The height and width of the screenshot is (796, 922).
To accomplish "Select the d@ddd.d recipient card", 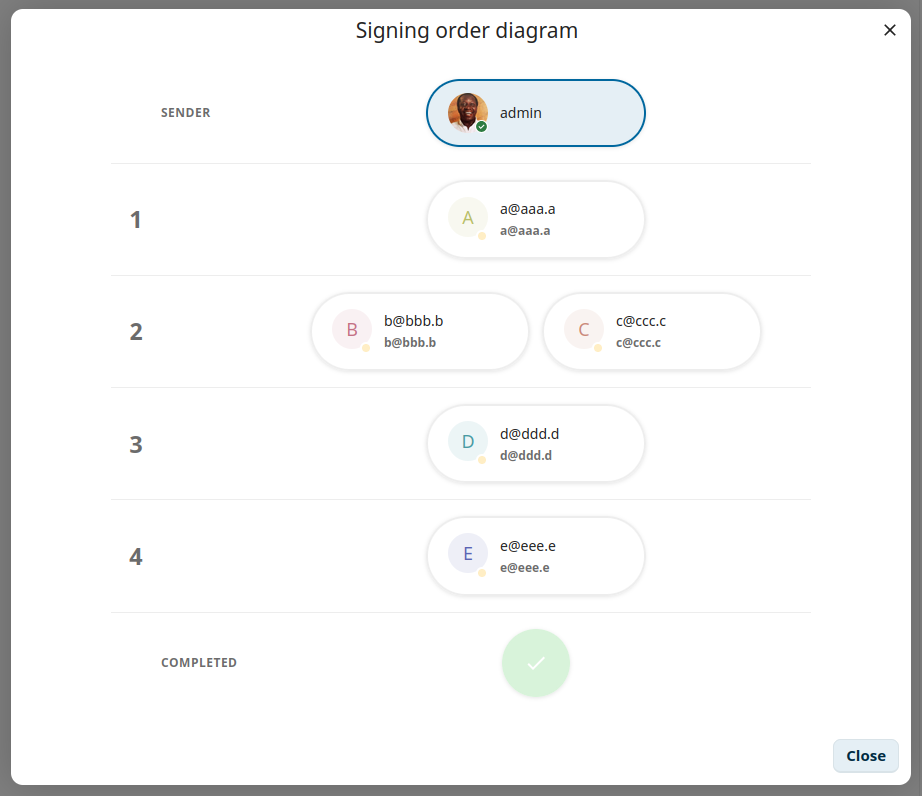I will (536, 442).
